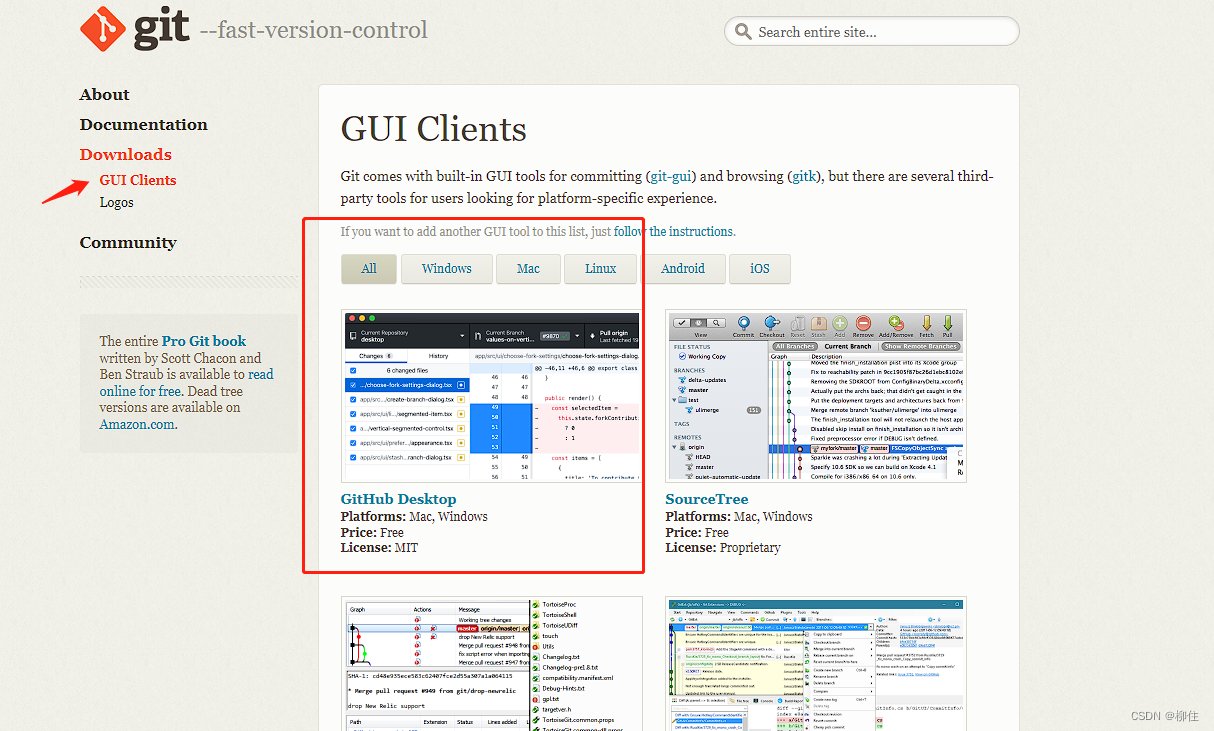
Task: Open the Documentation sidebar link
Action: [144, 125]
